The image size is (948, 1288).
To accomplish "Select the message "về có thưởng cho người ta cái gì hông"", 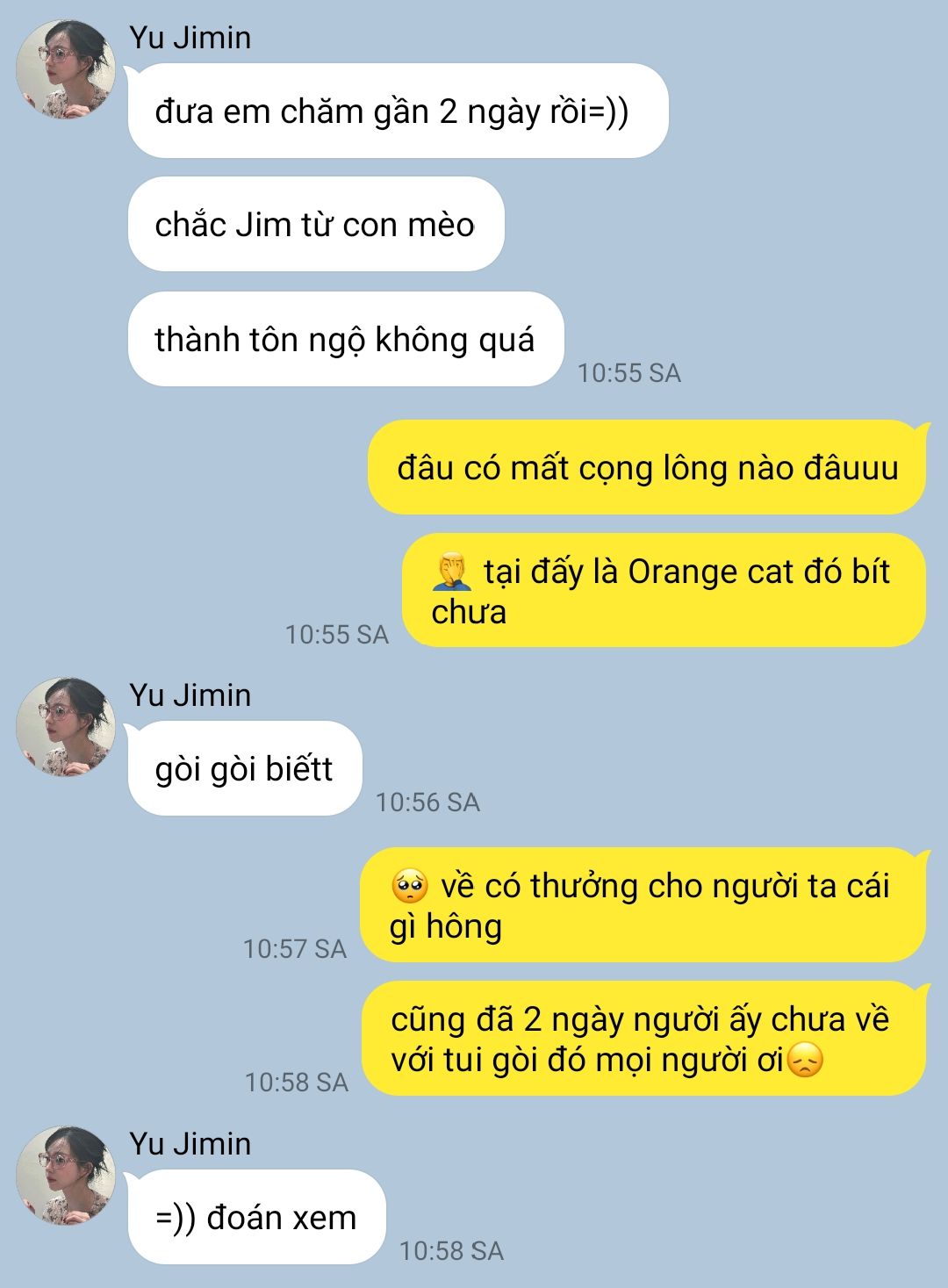I will (x=643, y=905).
